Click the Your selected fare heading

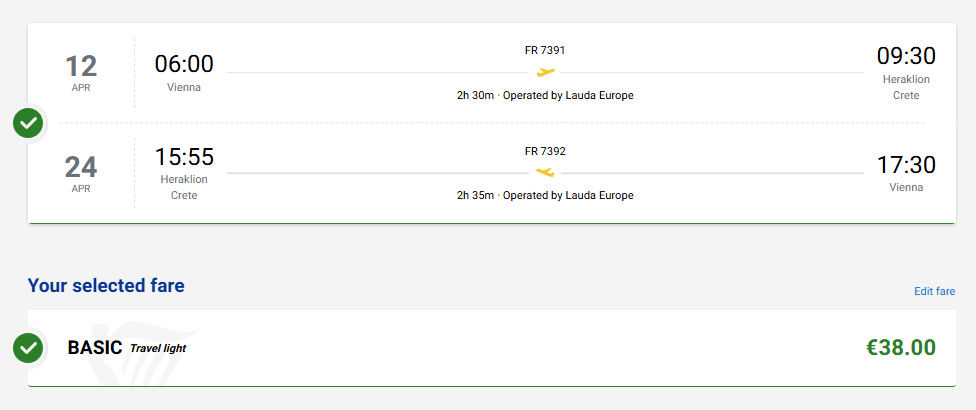pos(106,286)
